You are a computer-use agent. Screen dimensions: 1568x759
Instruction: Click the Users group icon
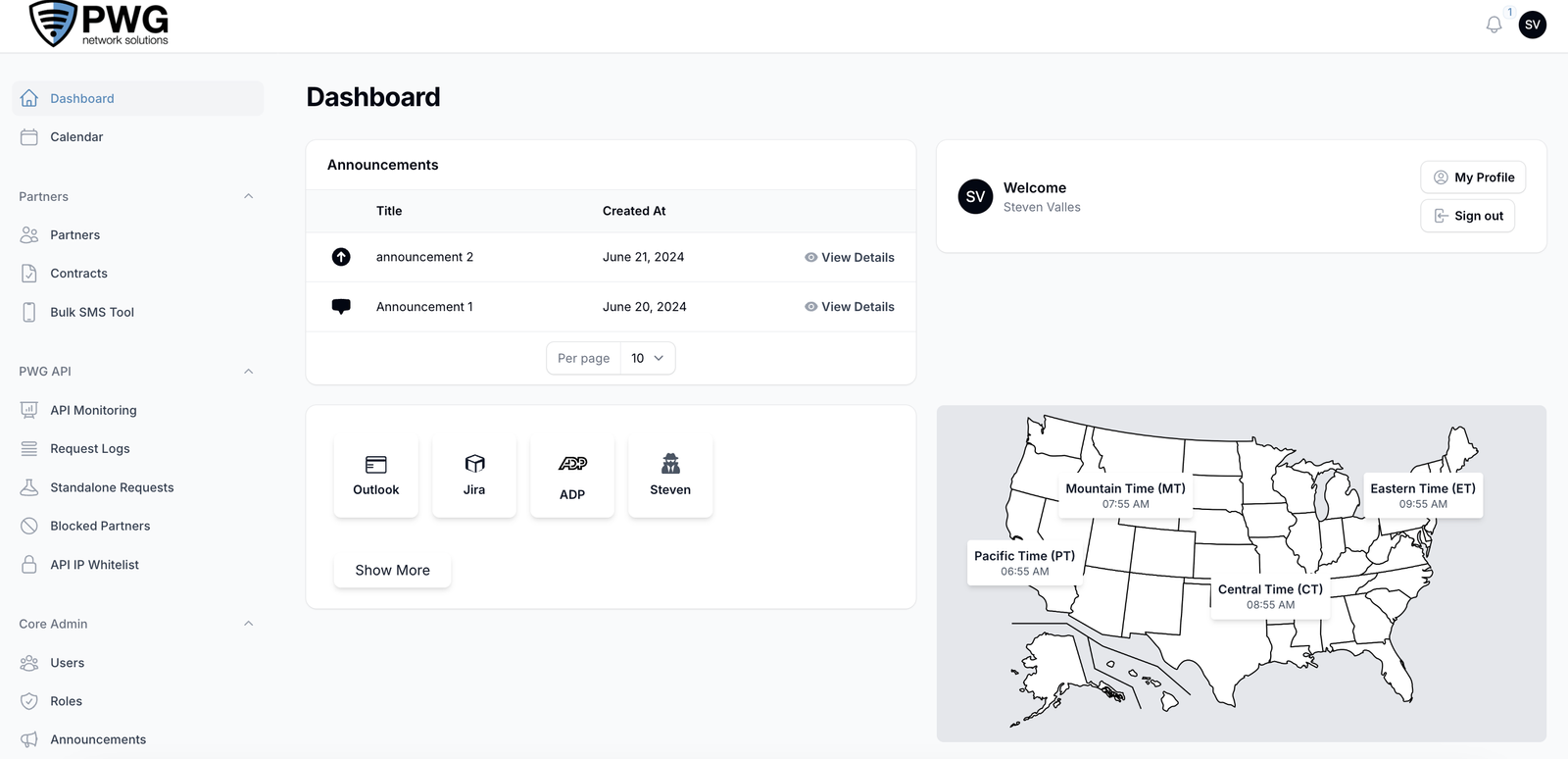click(x=29, y=663)
